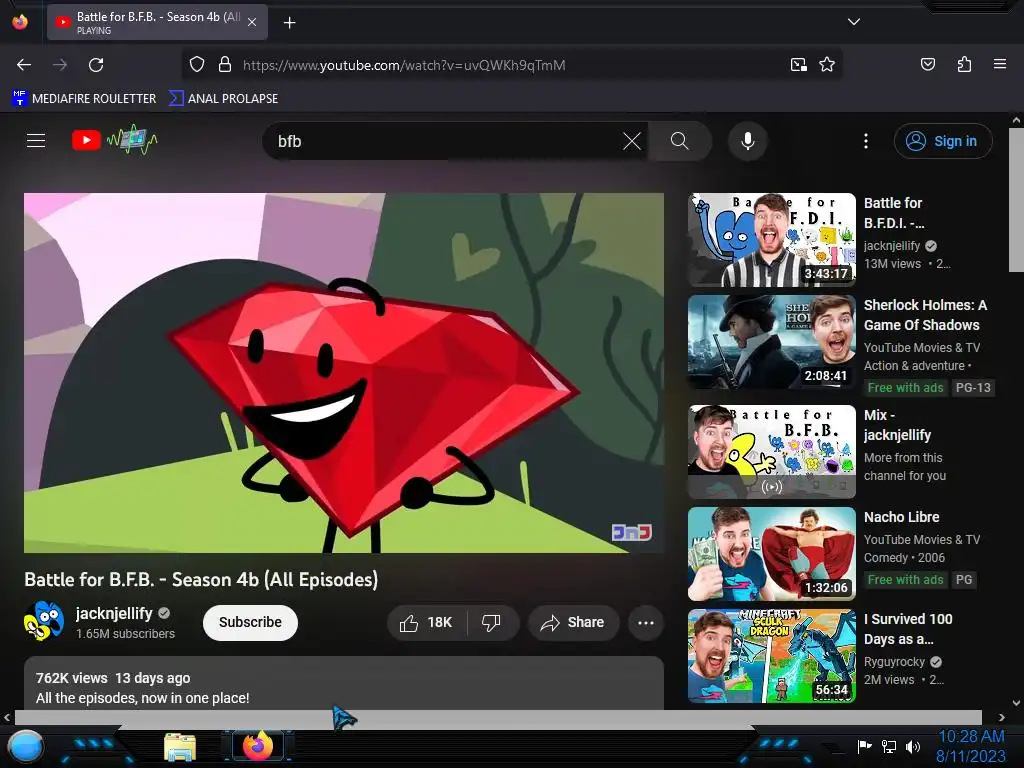Open Action Center flag in tray
1024x768 pixels.
(865, 746)
